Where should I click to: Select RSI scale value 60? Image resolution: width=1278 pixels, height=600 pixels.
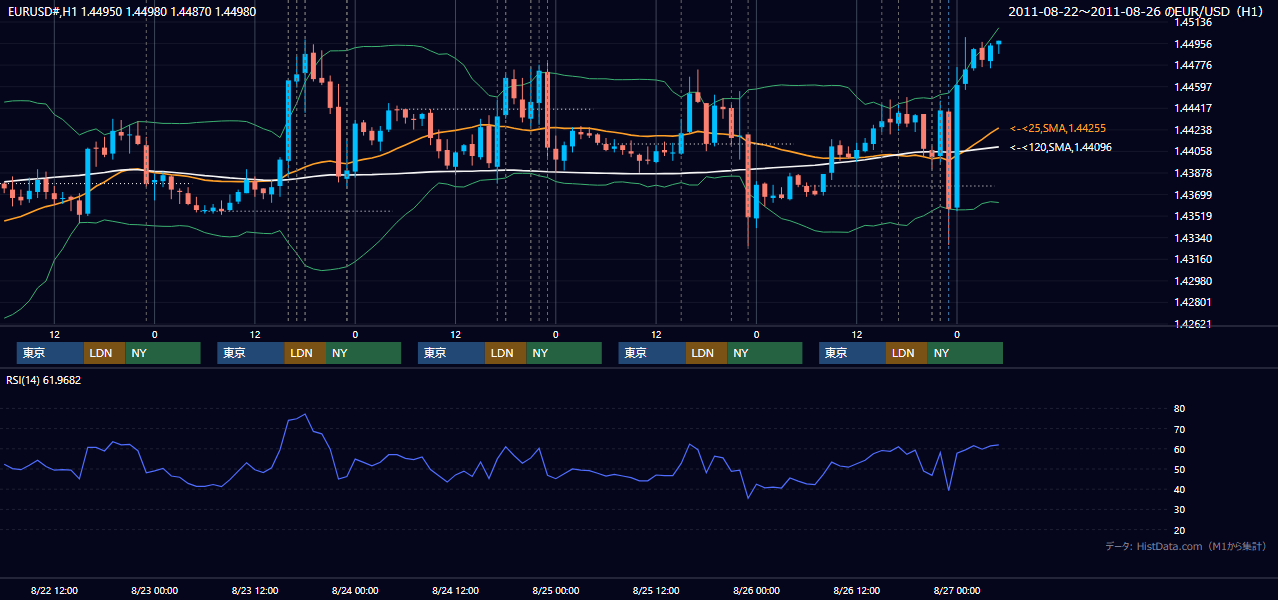pos(1179,449)
